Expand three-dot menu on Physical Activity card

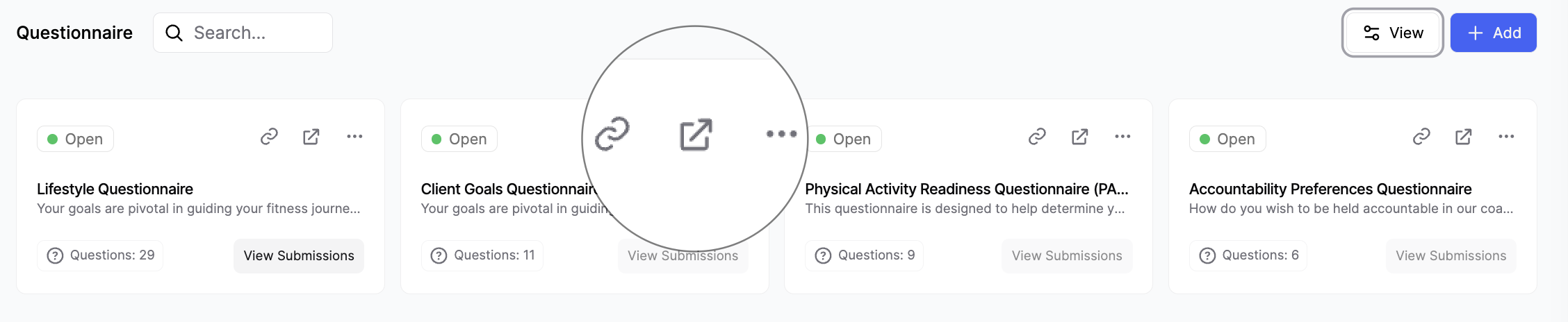[1122, 137]
